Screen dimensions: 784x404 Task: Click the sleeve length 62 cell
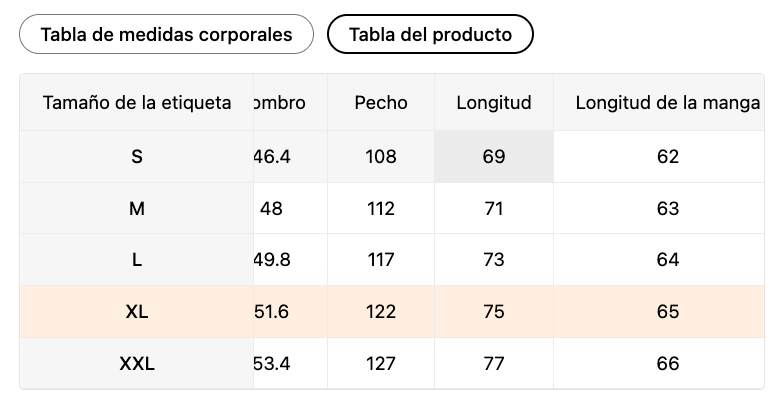point(667,156)
